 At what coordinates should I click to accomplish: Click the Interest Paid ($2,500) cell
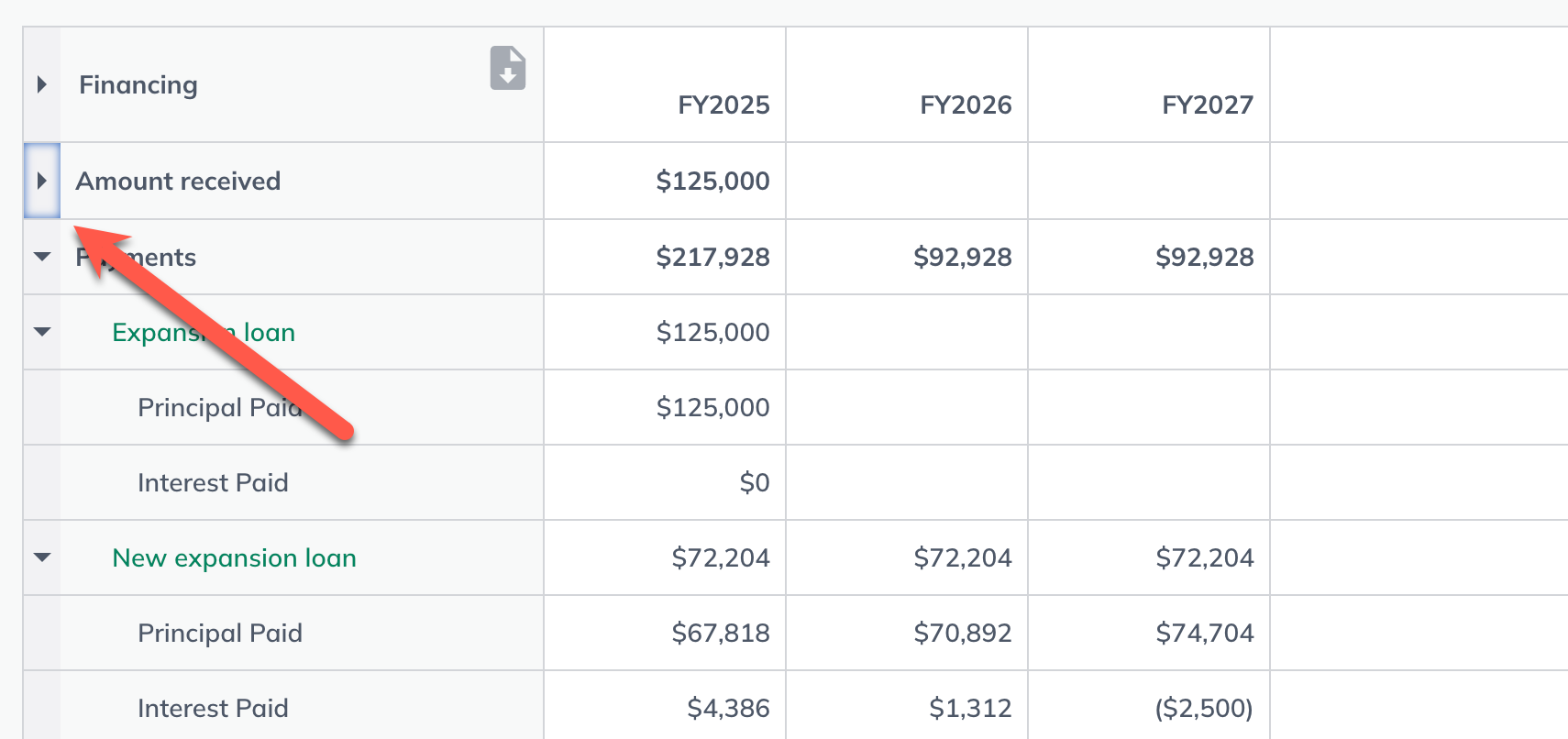(x=1149, y=708)
